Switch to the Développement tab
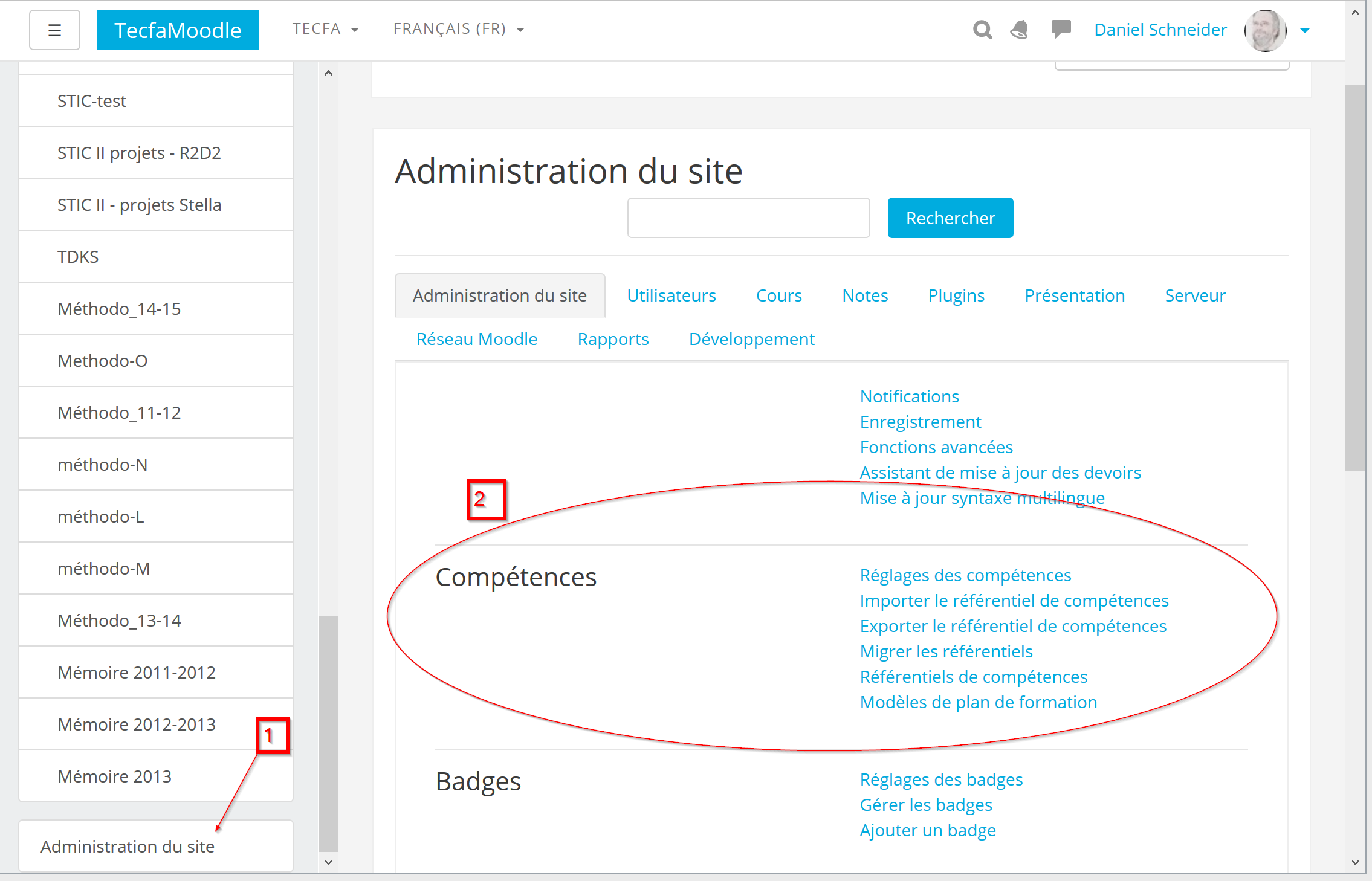This screenshot has width=1372, height=881. (752, 339)
